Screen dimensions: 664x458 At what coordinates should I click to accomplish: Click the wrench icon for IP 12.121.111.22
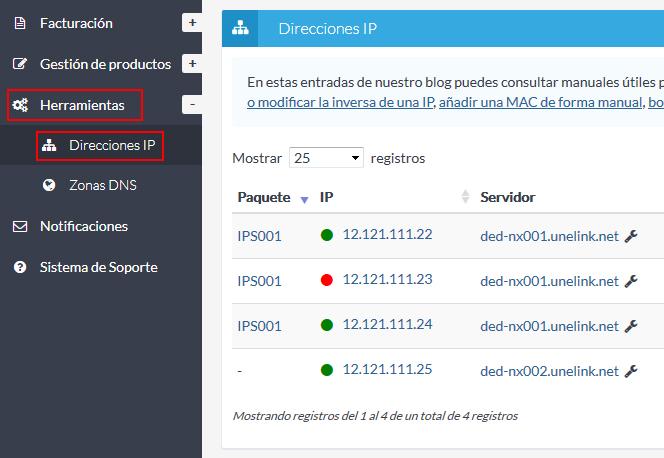[x=631, y=236]
